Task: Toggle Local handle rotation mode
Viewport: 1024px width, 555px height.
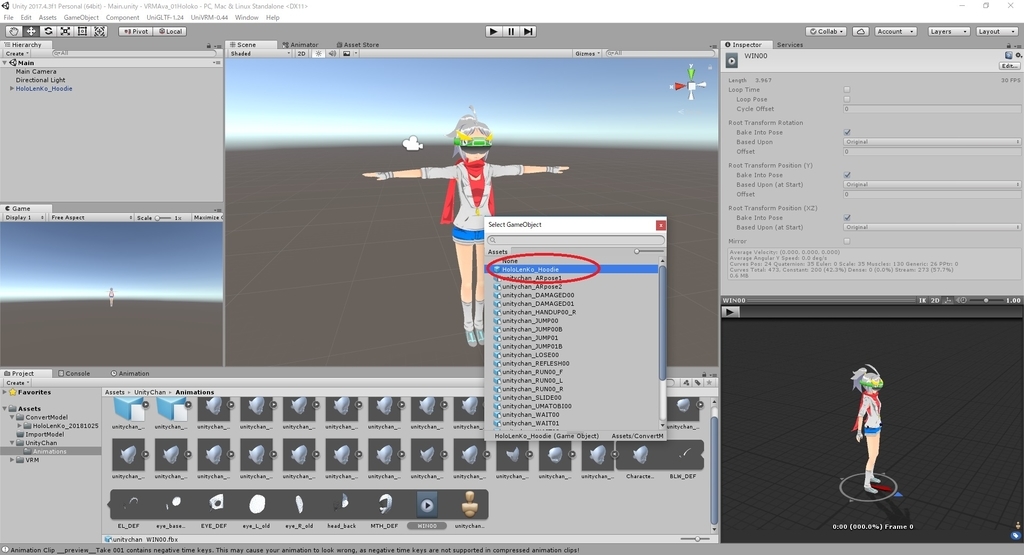Action: [170, 31]
